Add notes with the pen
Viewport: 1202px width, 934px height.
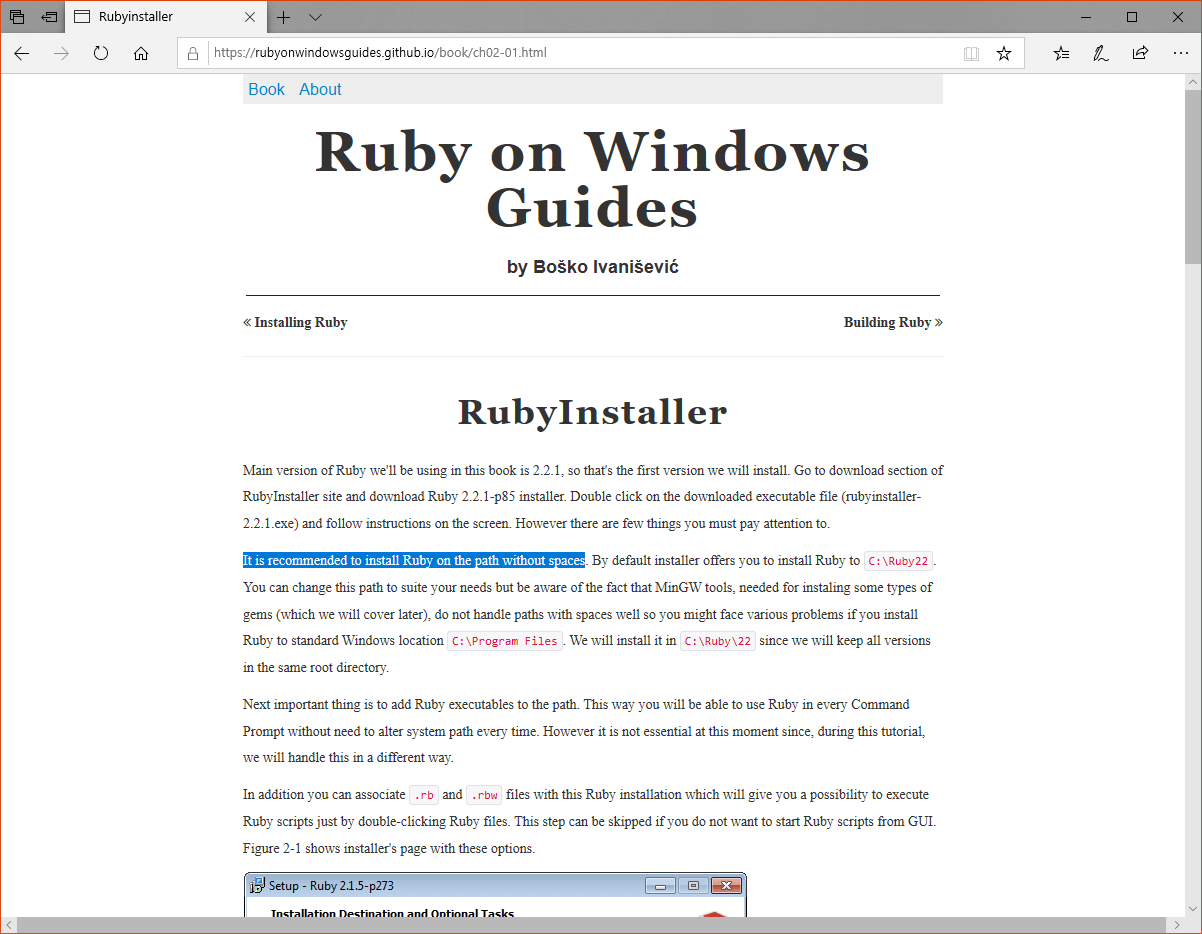click(1100, 53)
